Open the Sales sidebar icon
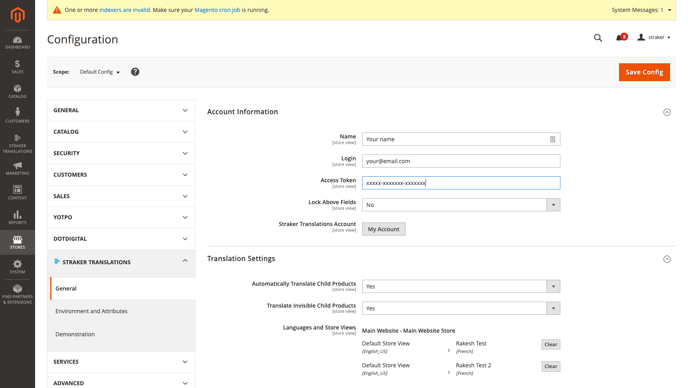This screenshot has width=688, height=388. pos(17,67)
